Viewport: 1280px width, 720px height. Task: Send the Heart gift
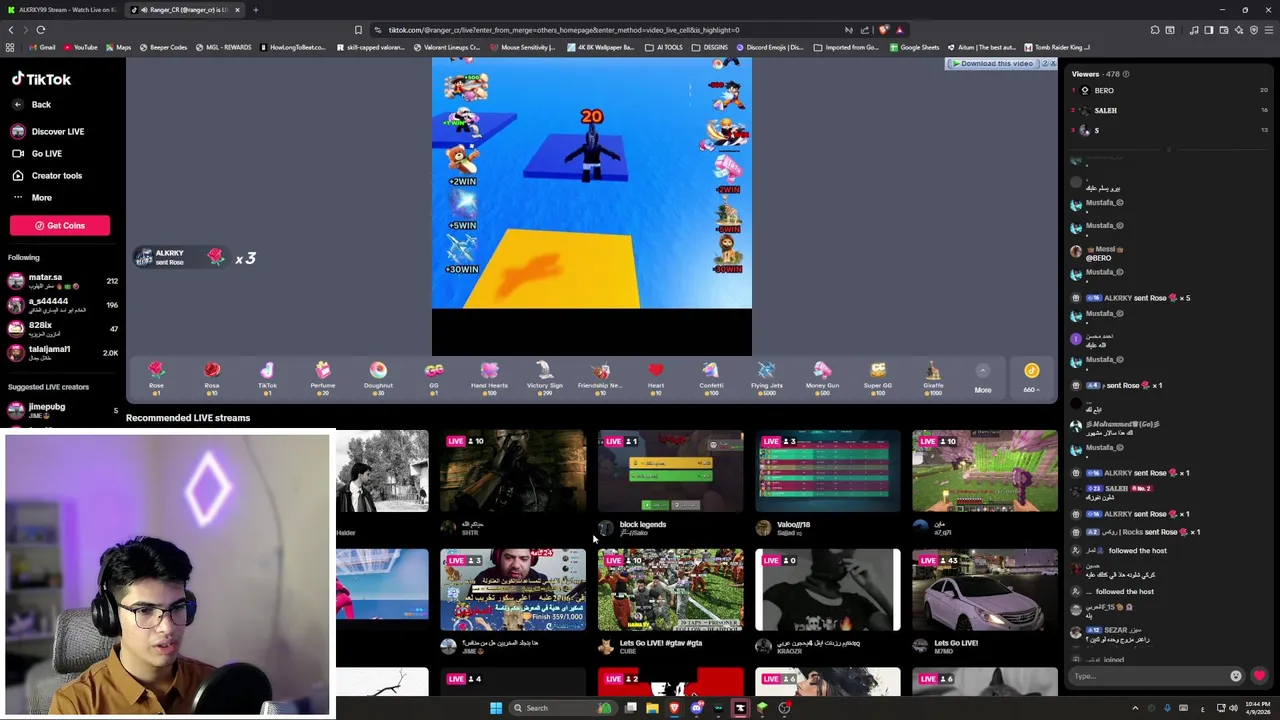656,378
